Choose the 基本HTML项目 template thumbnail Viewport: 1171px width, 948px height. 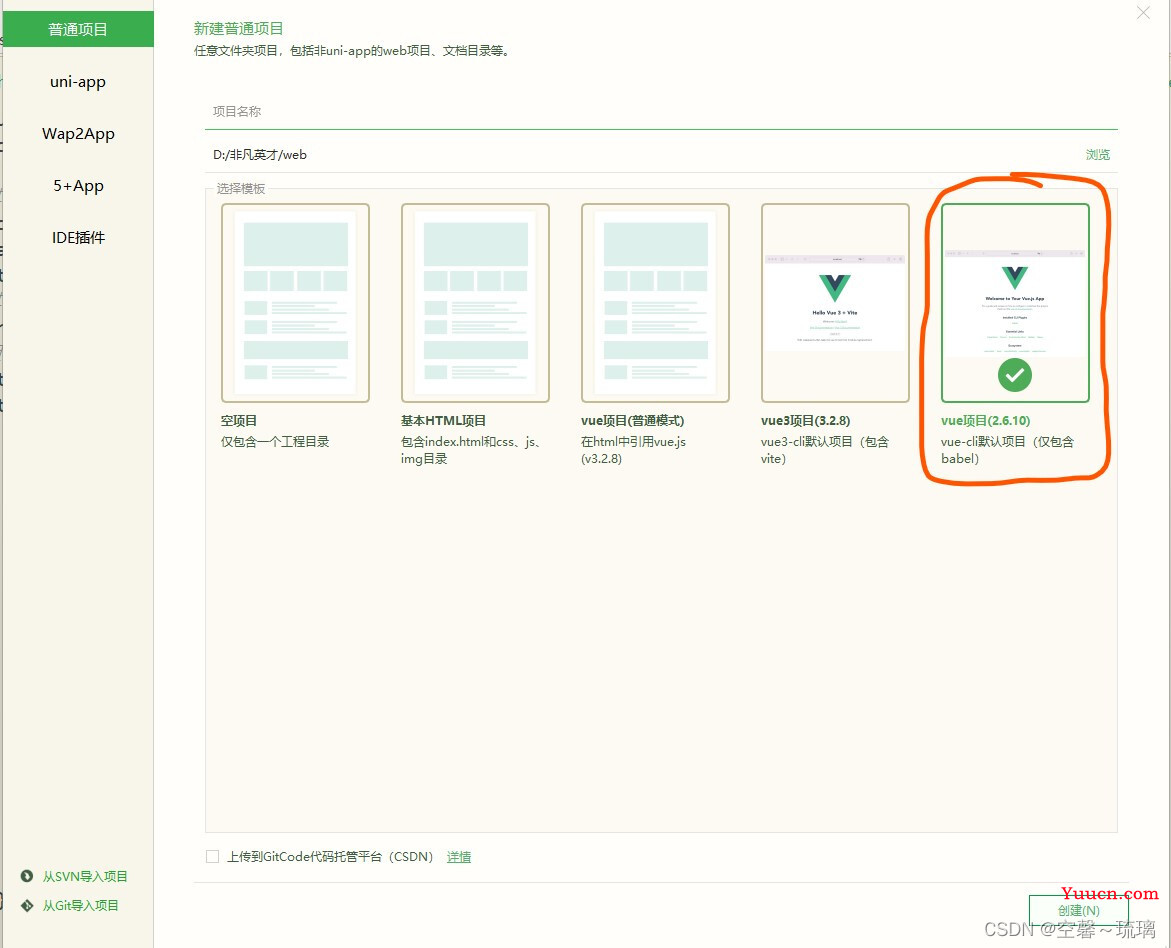pyautogui.click(x=475, y=302)
